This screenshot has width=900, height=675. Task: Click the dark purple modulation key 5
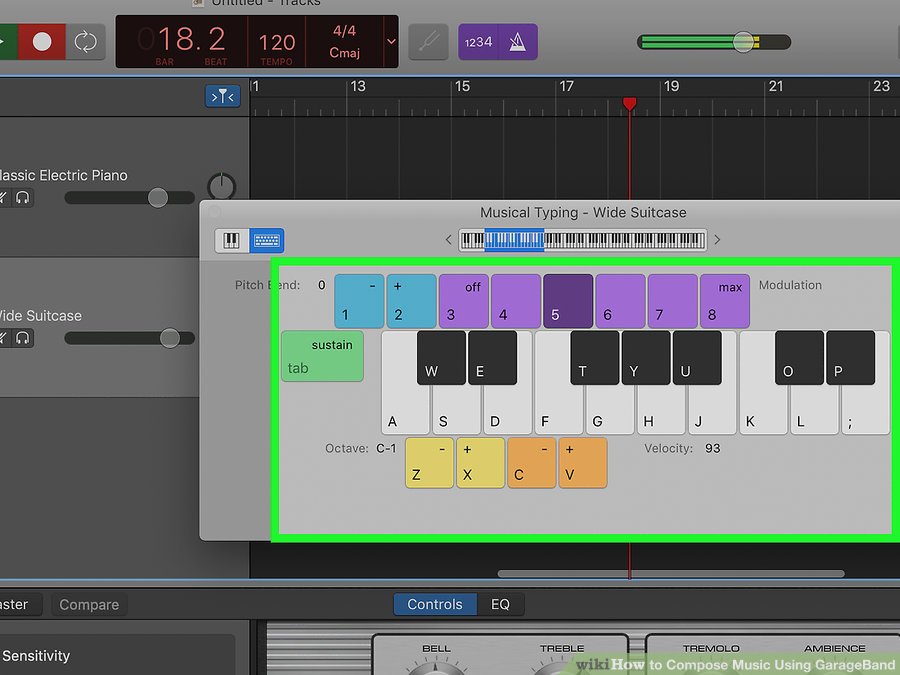[568, 301]
